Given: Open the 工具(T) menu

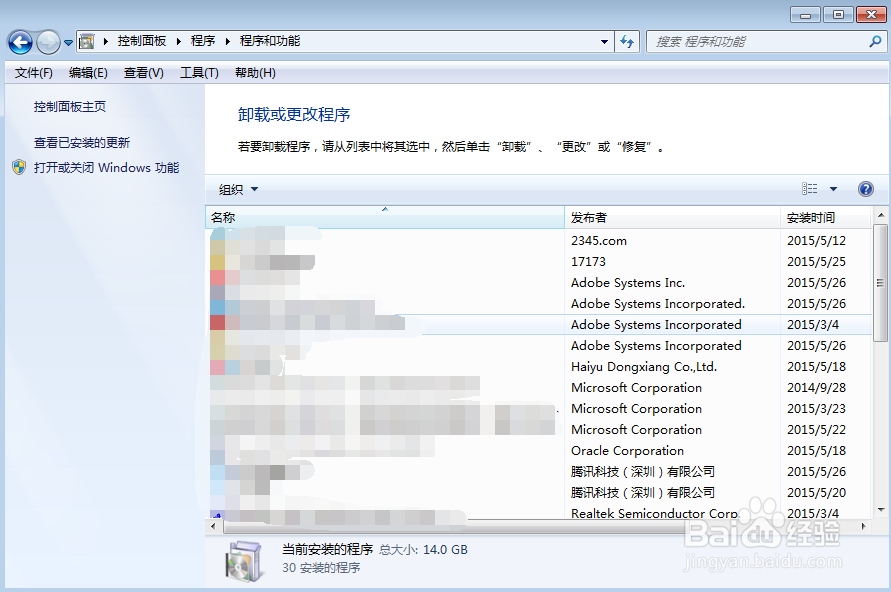Looking at the screenshot, I should pyautogui.click(x=199, y=73).
